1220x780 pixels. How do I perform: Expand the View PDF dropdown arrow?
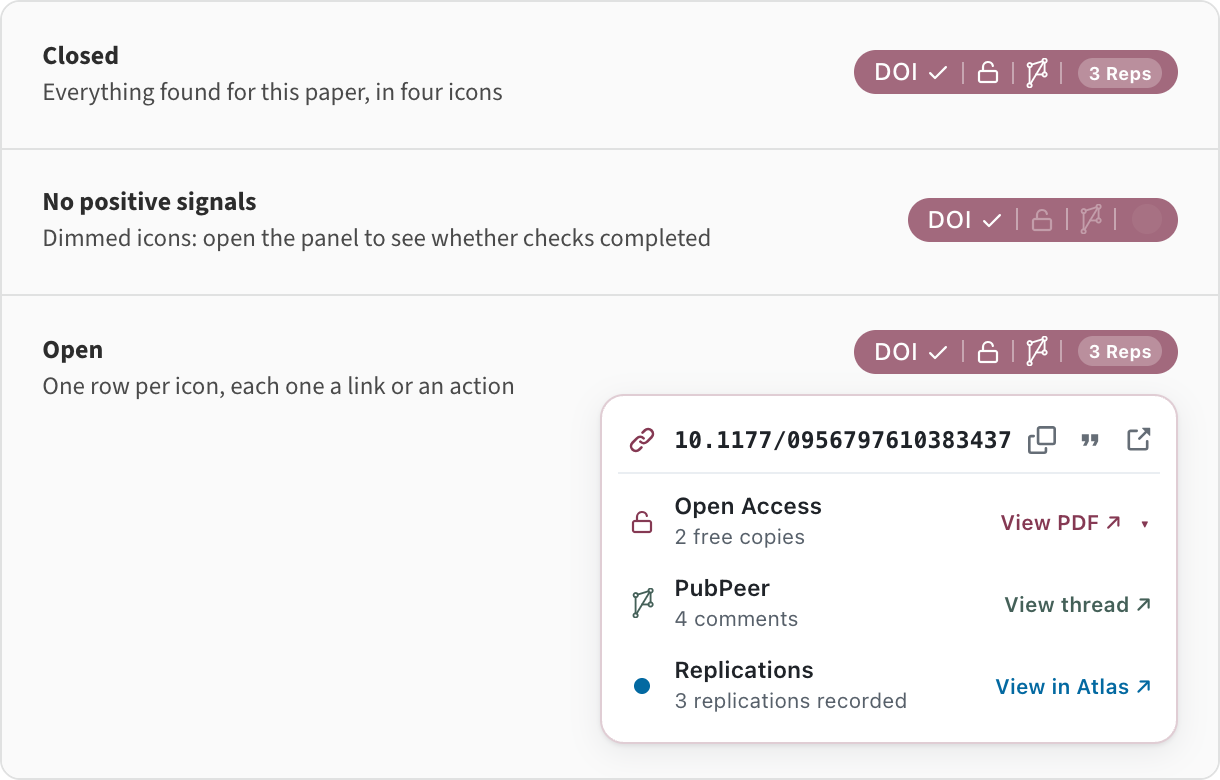click(x=1144, y=523)
